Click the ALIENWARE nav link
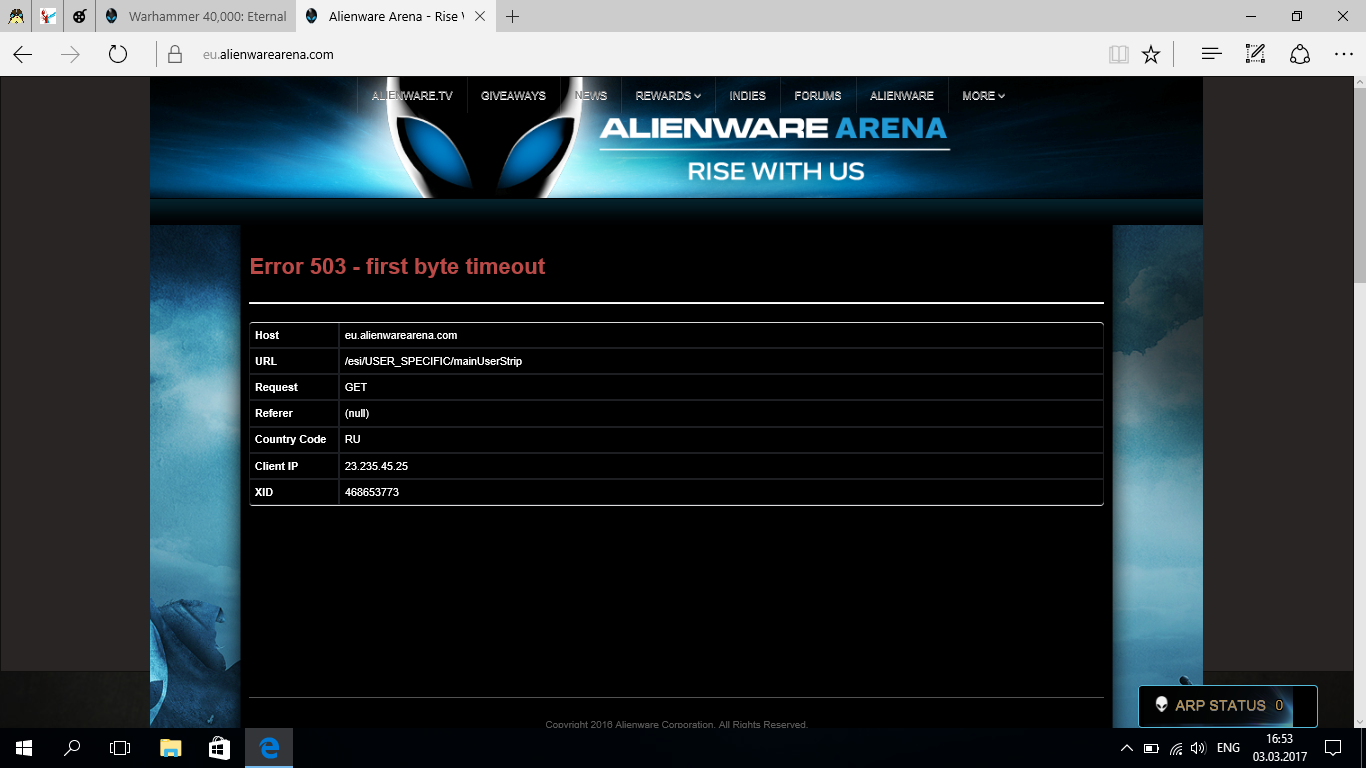 point(902,96)
